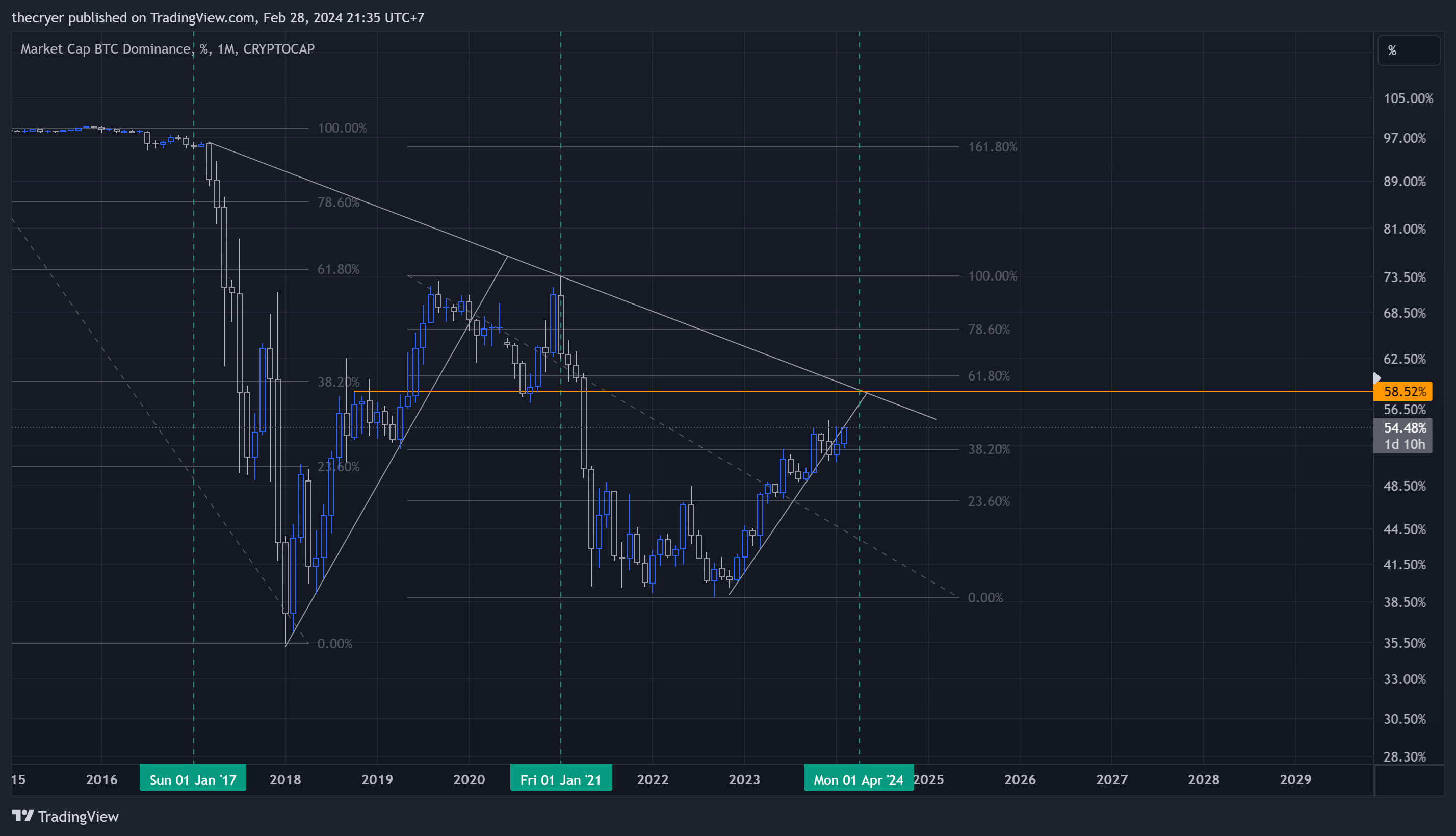Screen dimensions: 1456x836
Task: Click the 35.50% price axis label
Action: 1405,643
